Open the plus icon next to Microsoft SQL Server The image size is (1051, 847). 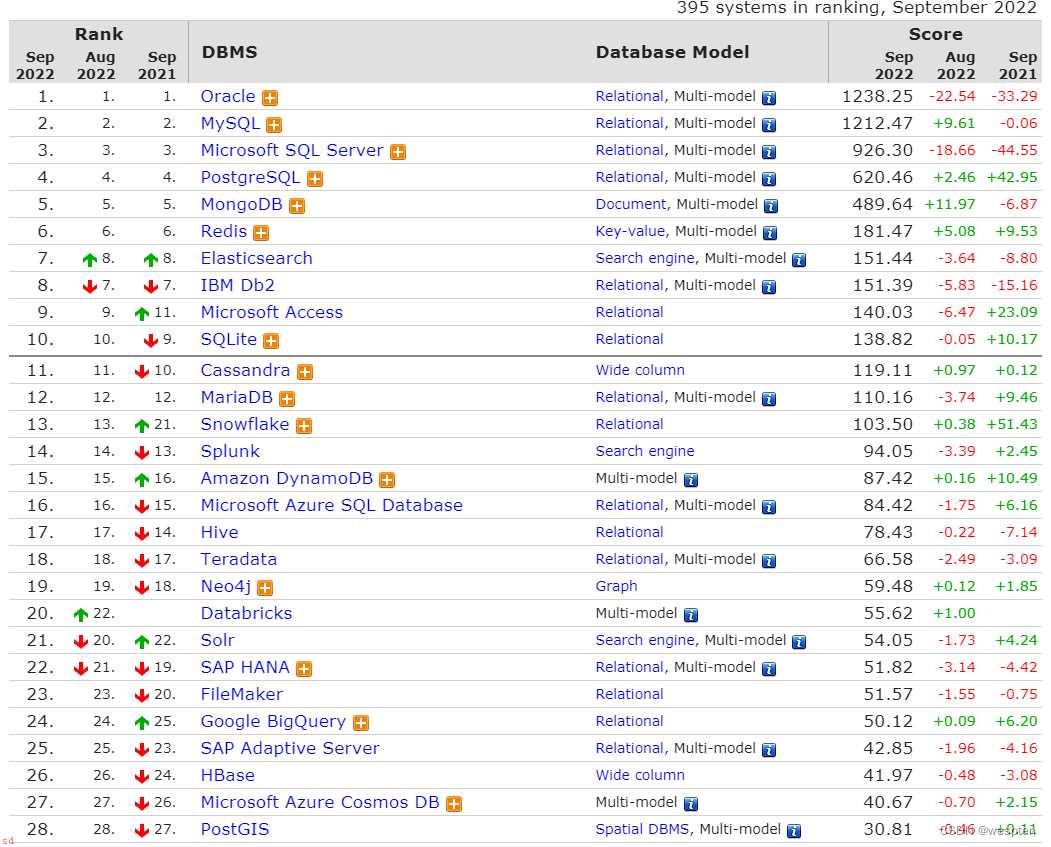click(x=398, y=151)
